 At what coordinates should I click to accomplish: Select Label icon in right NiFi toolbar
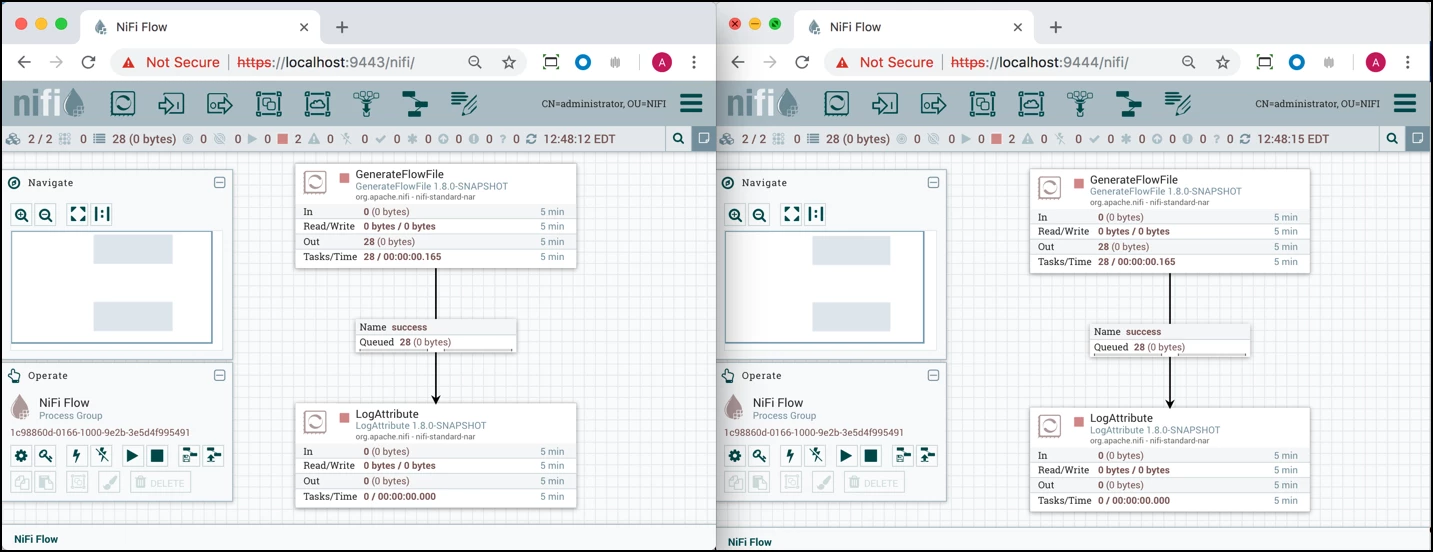1178,103
